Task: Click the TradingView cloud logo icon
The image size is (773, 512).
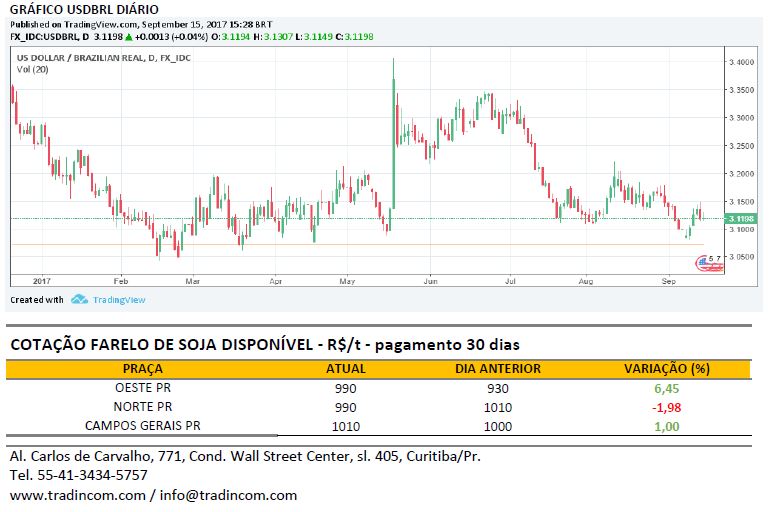Action: point(80,299)
